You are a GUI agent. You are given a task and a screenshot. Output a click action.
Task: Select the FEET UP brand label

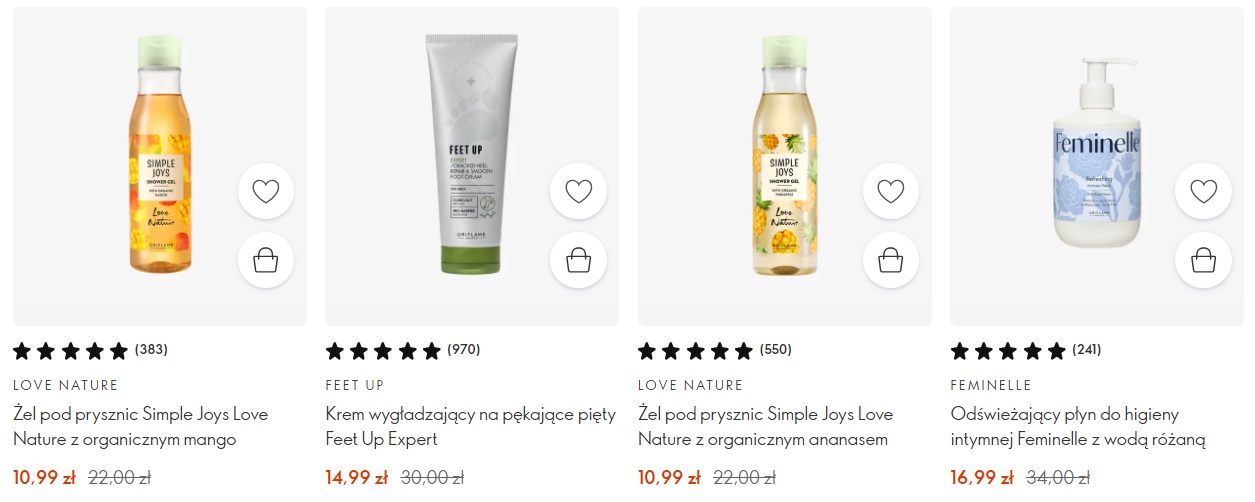355,385
